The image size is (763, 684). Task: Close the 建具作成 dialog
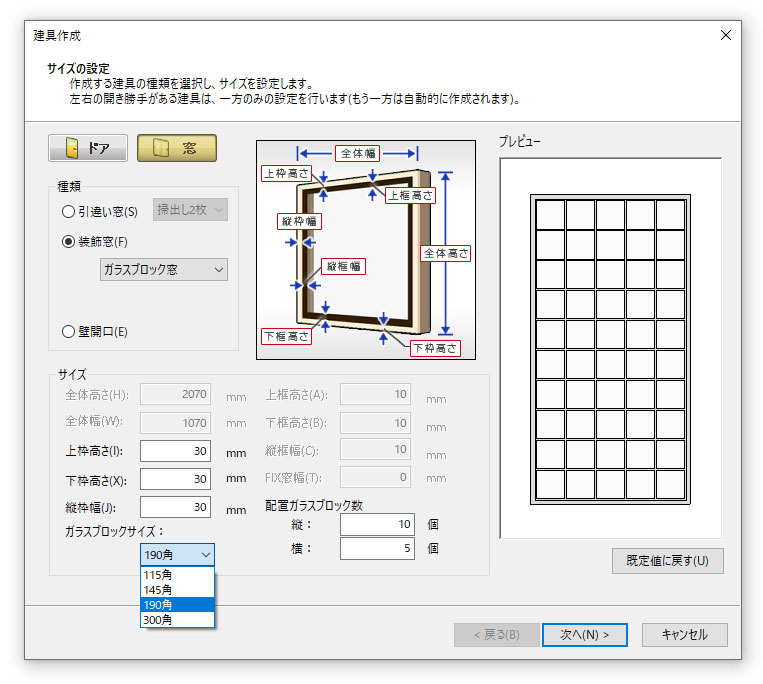[x=725, y=35]
